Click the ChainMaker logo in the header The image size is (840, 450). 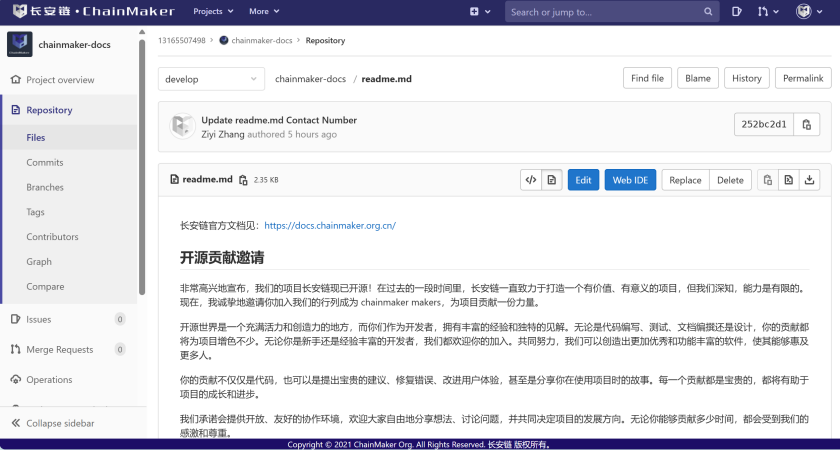(x=94, y=11)
